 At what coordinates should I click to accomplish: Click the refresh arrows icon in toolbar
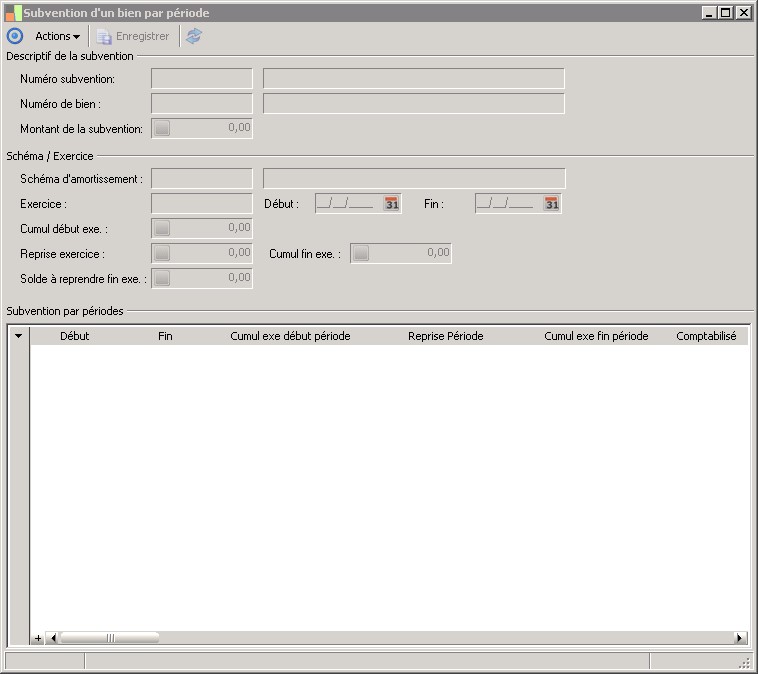[194, 36]
